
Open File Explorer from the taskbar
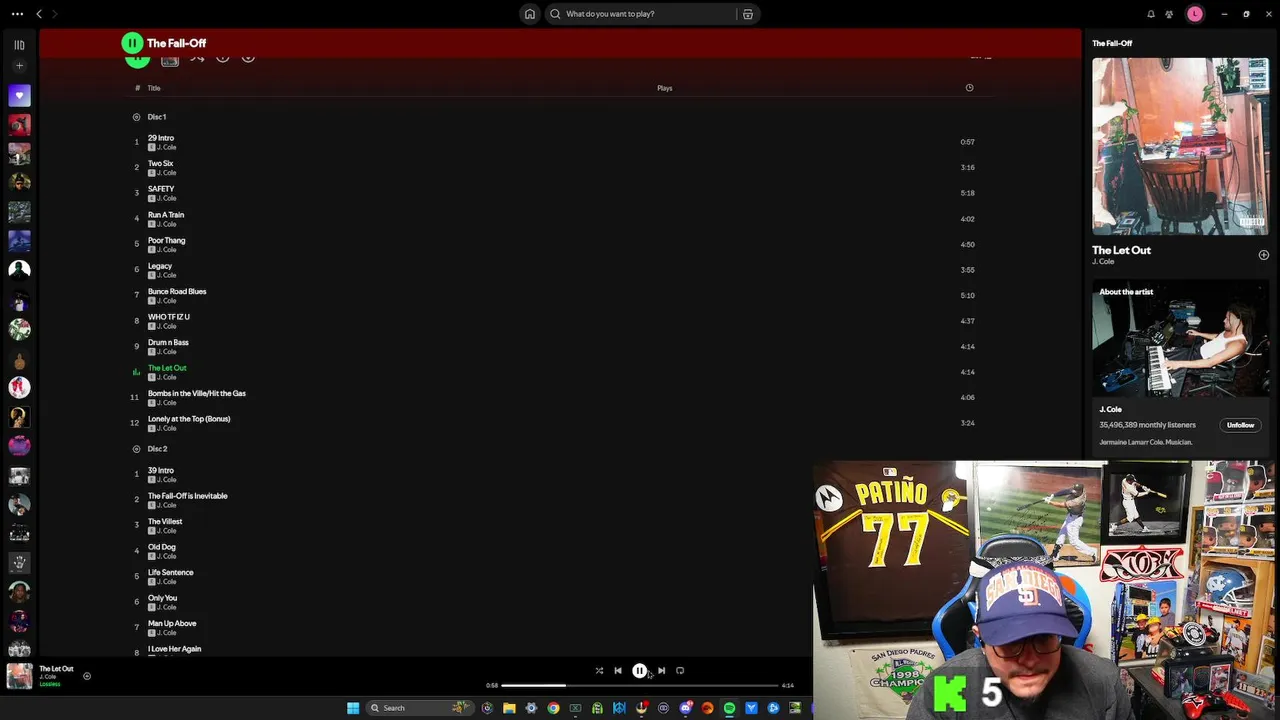tap(509, 708)
